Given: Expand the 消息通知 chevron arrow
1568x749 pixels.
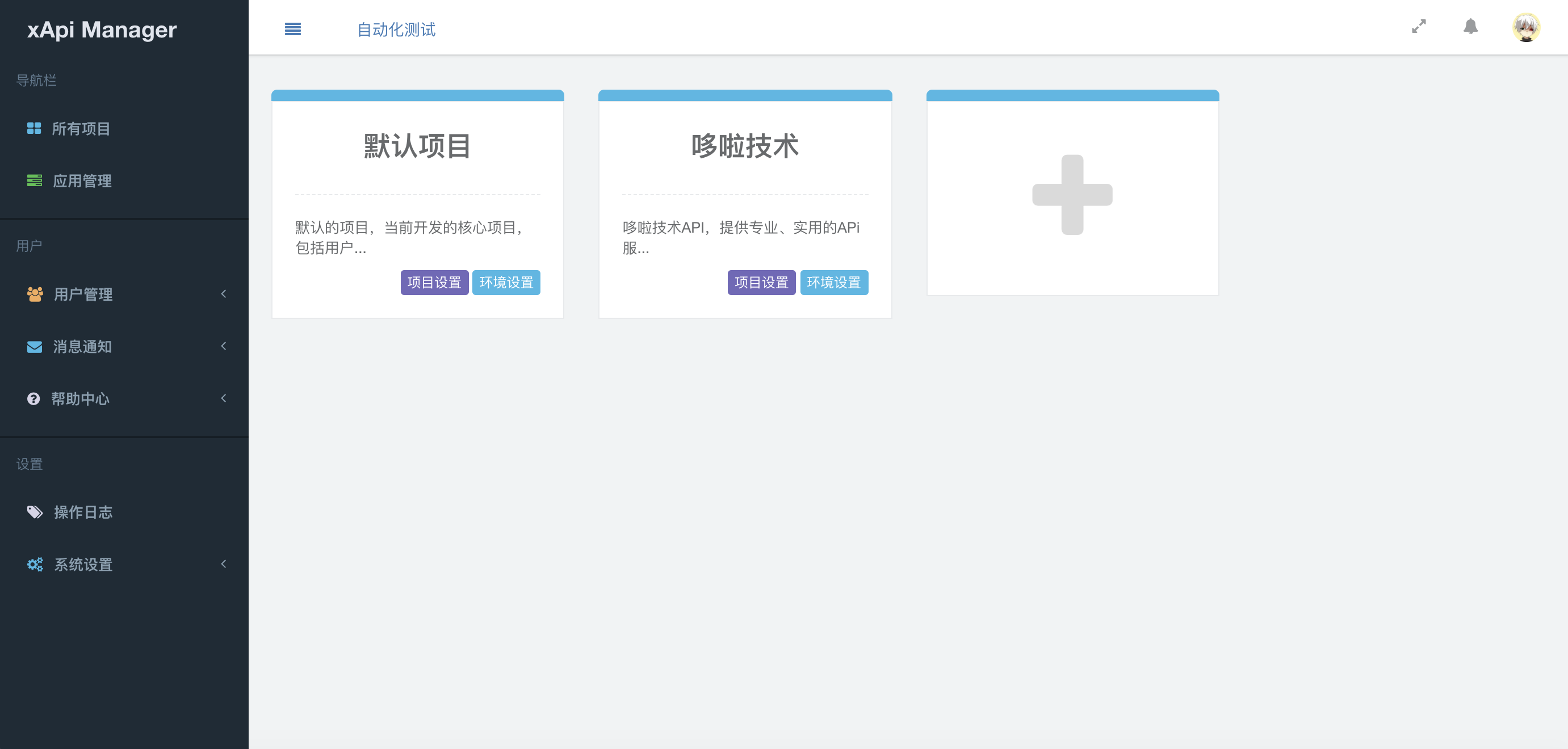Looking at the screenshot, I should pos(223,346).
